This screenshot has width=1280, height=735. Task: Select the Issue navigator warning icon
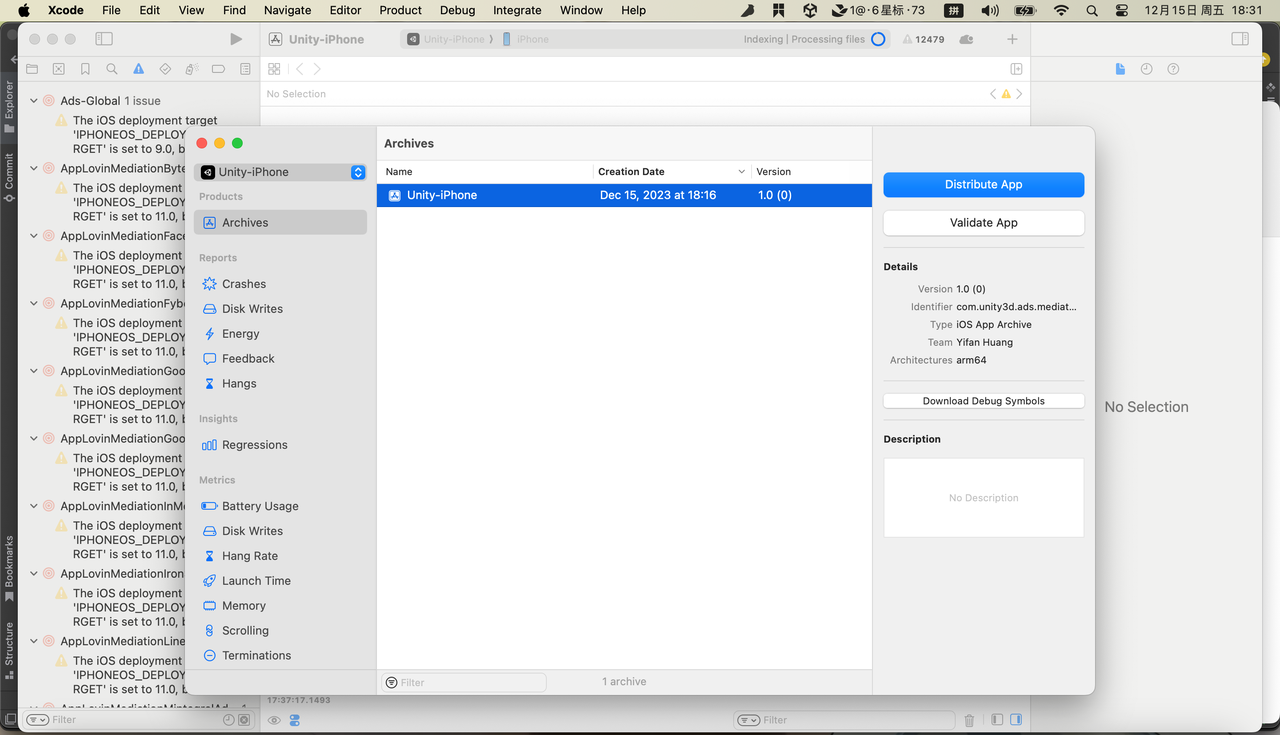[139, 69]
